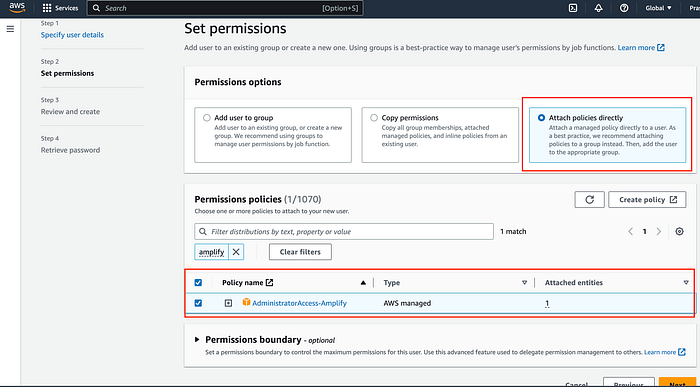Open the CloudShell terminal icon

pos(573,8)
